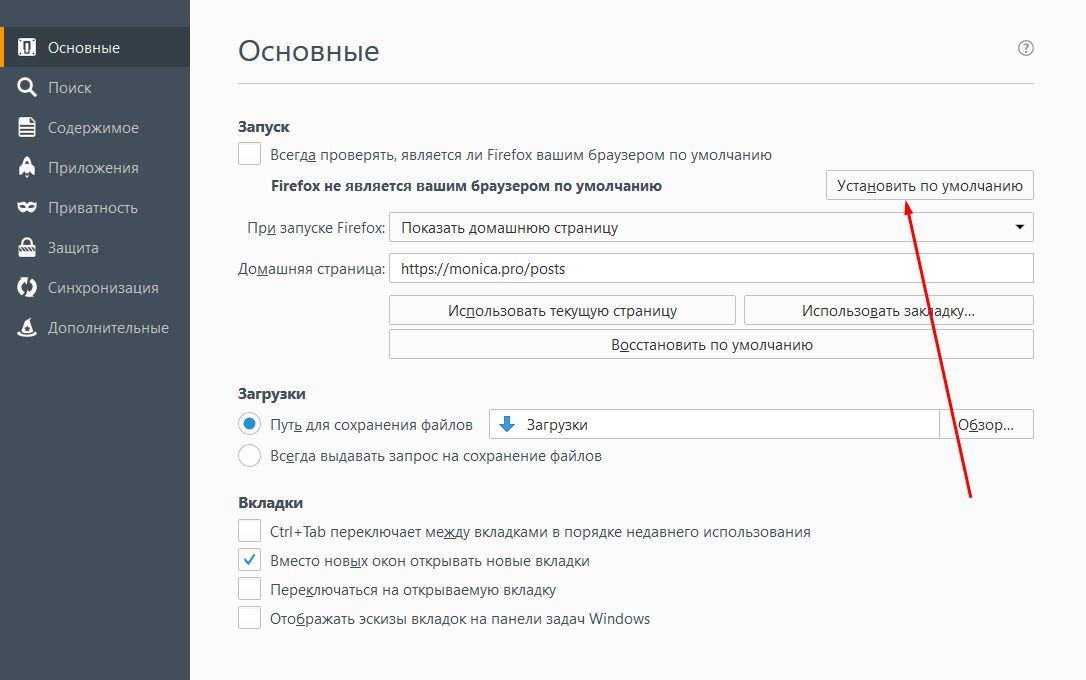
Task: Open the Синхронизация section
Action: click(x=95, y=287)
